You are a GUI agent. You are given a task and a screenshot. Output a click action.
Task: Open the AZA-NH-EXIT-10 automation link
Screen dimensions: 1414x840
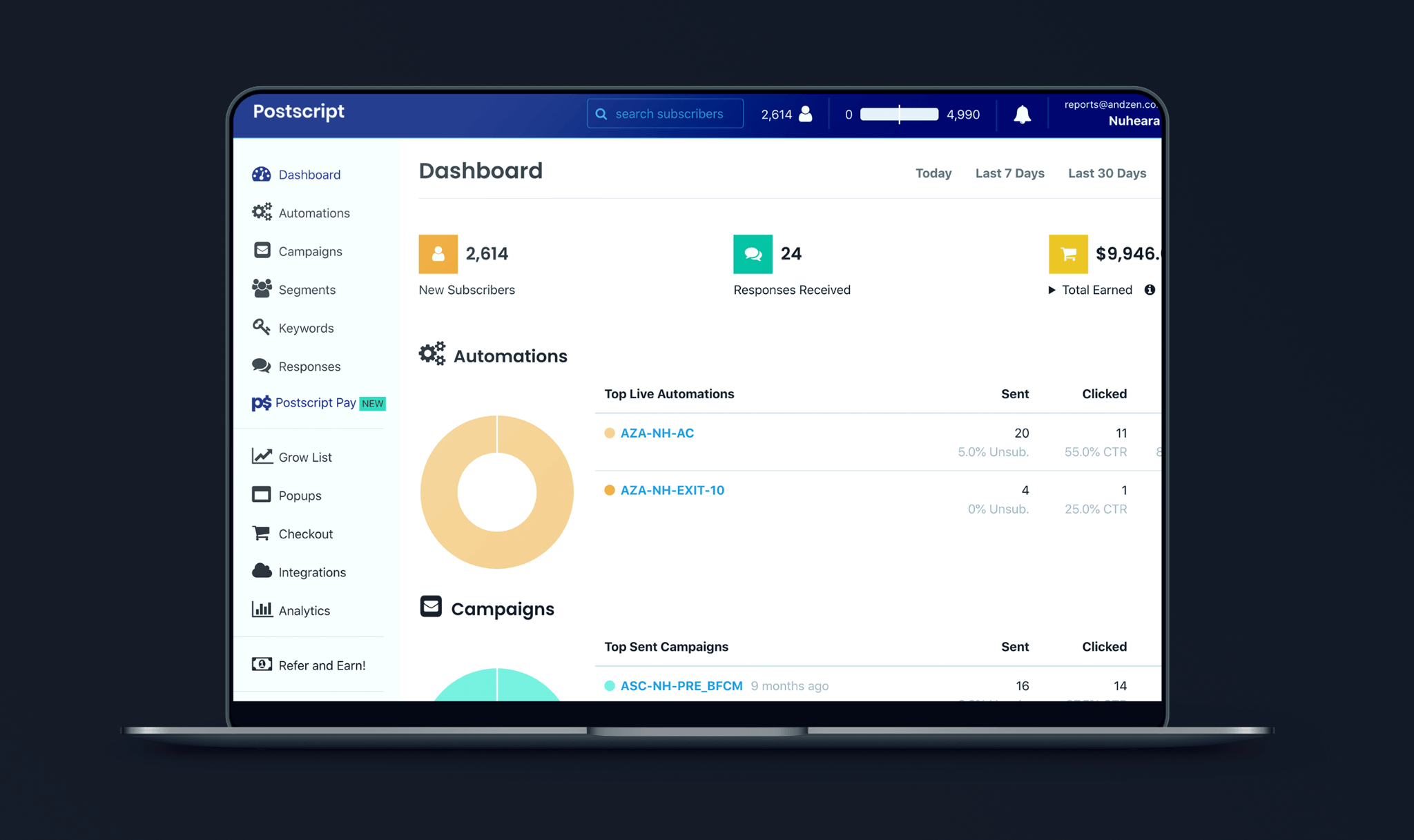(672, 490)
